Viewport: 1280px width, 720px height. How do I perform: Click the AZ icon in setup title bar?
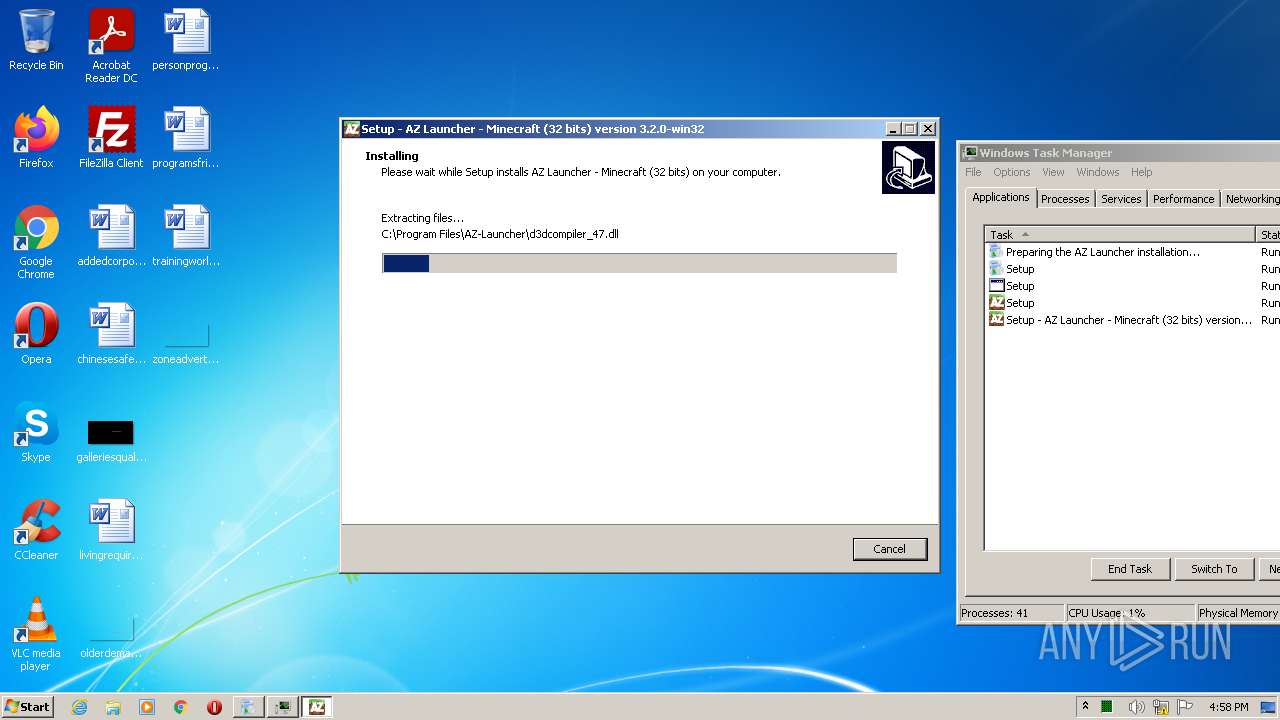351,129
